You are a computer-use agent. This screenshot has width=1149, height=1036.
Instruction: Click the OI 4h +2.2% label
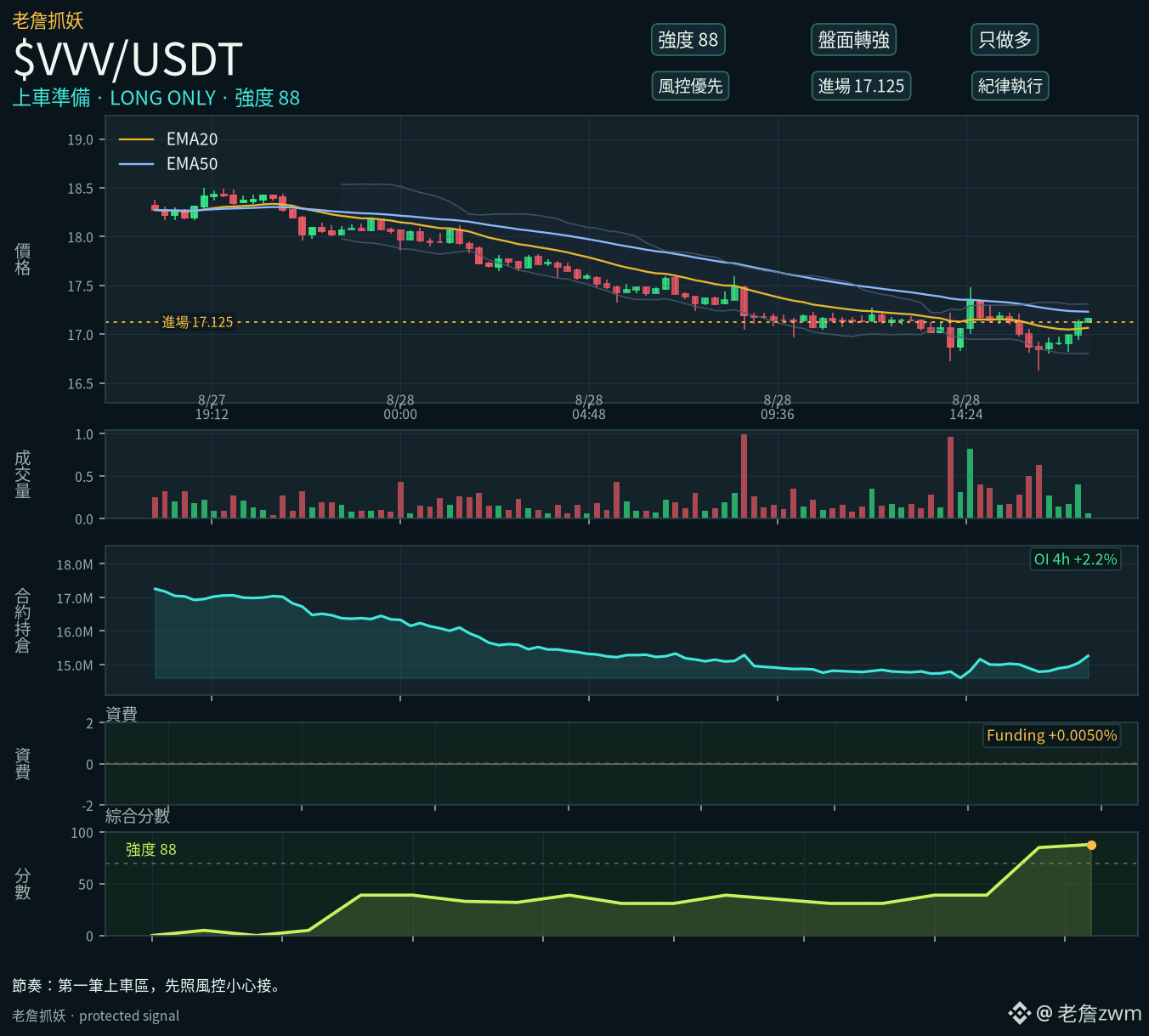[1075, 559]
